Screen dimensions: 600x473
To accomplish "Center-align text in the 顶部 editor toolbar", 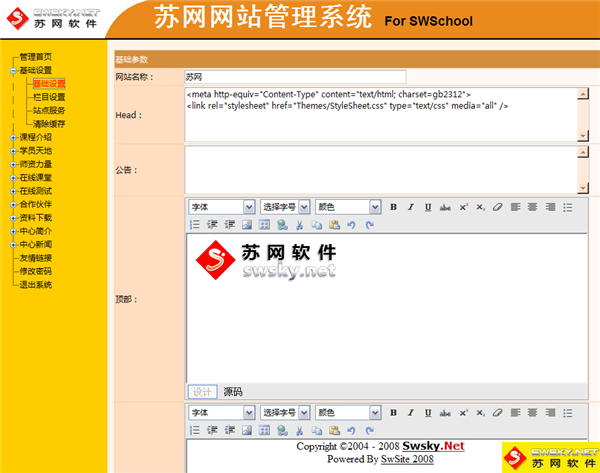I will pyautogui.click(x=532, y=207).
